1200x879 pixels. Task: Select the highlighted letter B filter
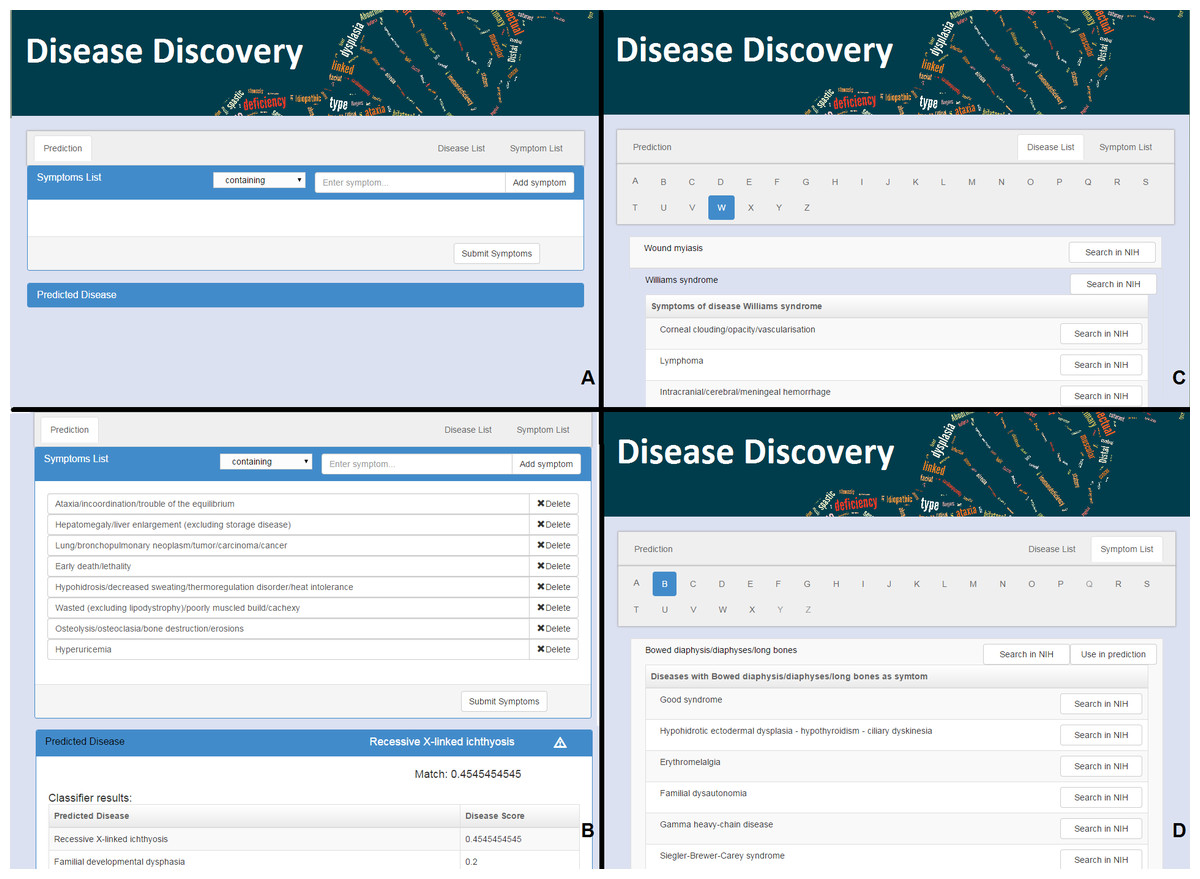[664, 584]
